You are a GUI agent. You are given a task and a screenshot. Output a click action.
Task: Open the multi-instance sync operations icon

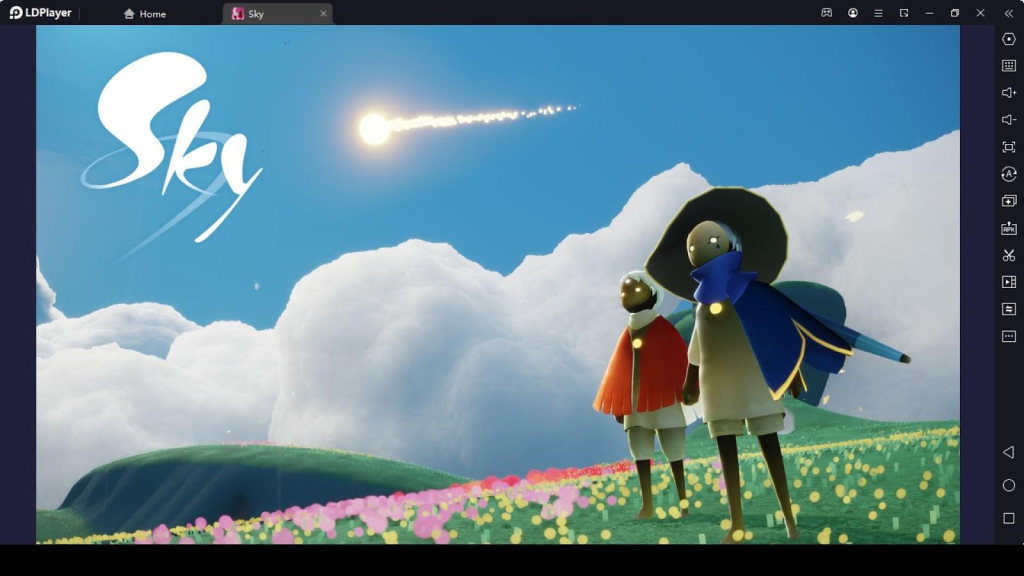pyautogui.click(x=1008, y=174)
